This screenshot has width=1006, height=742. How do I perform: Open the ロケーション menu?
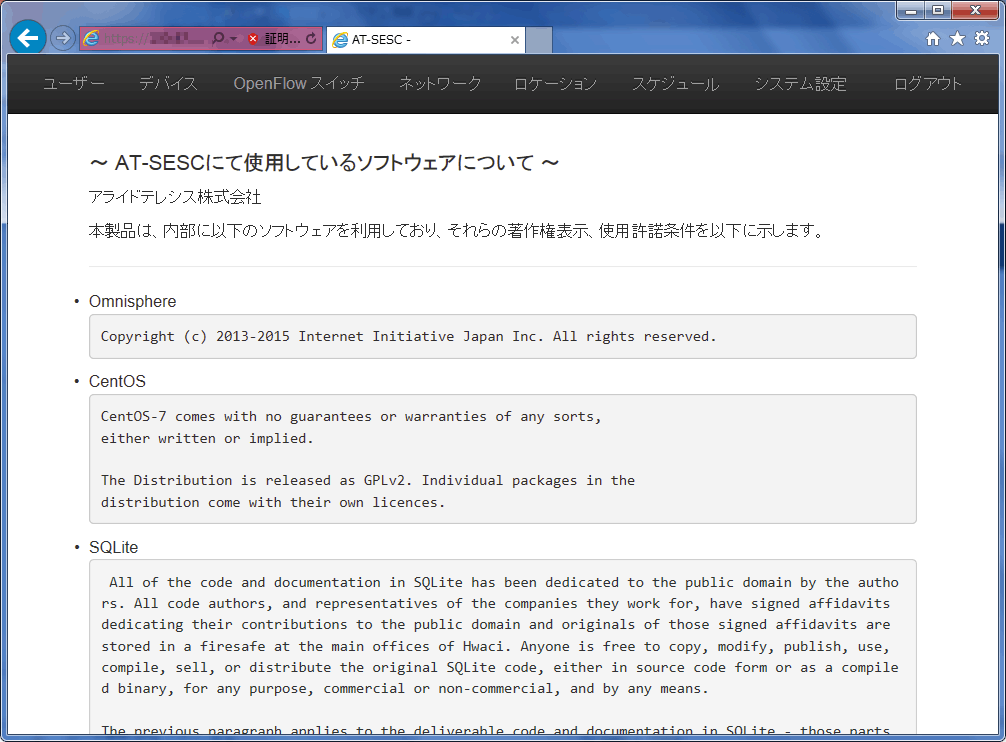pos(556,84)
